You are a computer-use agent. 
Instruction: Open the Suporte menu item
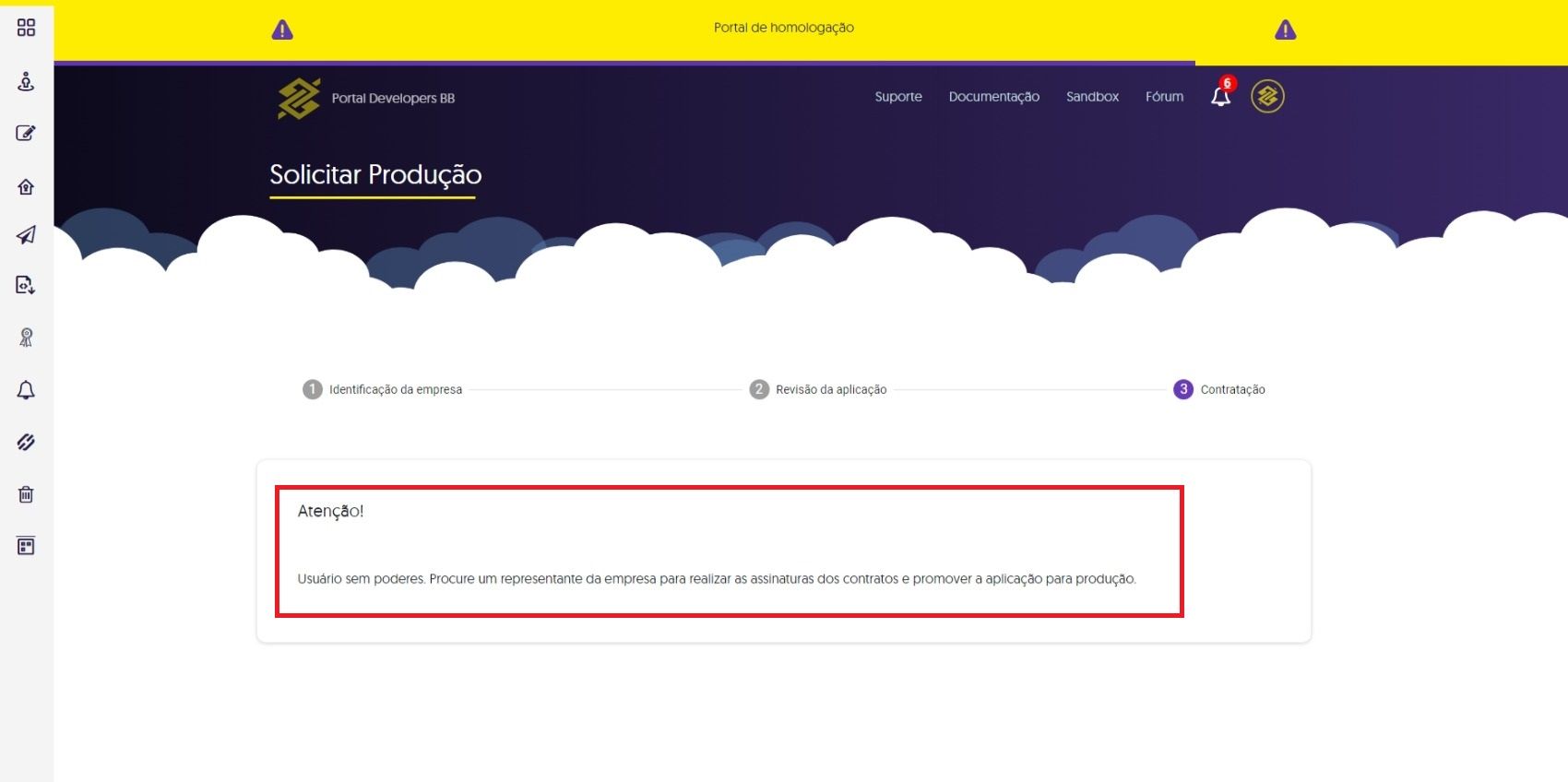point(897,97)
